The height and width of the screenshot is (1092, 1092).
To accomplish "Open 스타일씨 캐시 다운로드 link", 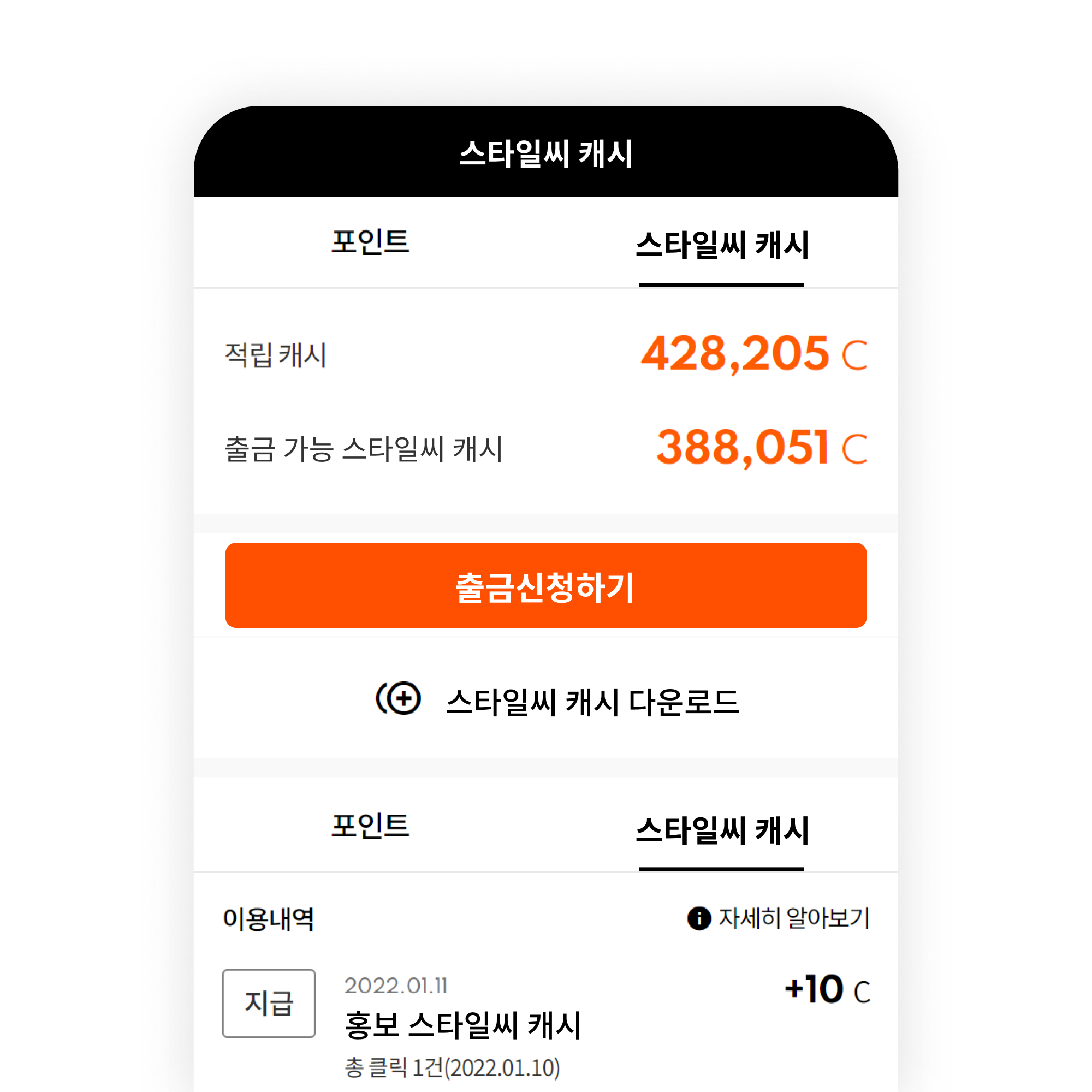I will click(x=592, y=702).
